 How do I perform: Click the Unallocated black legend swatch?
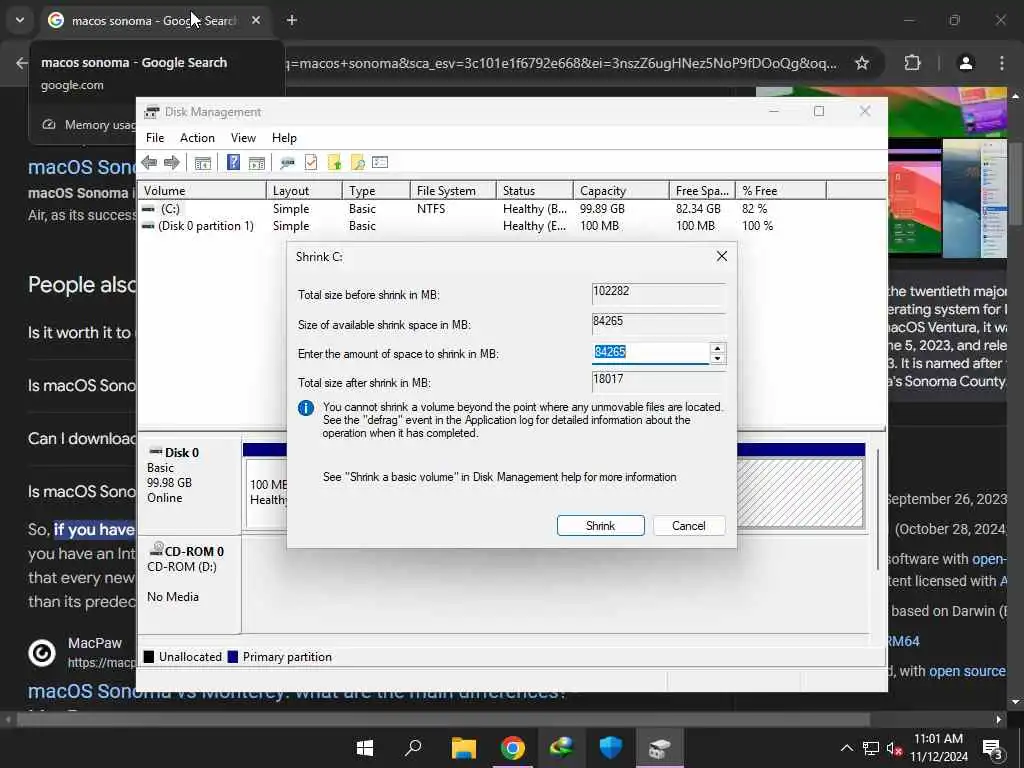click(149, 657)
